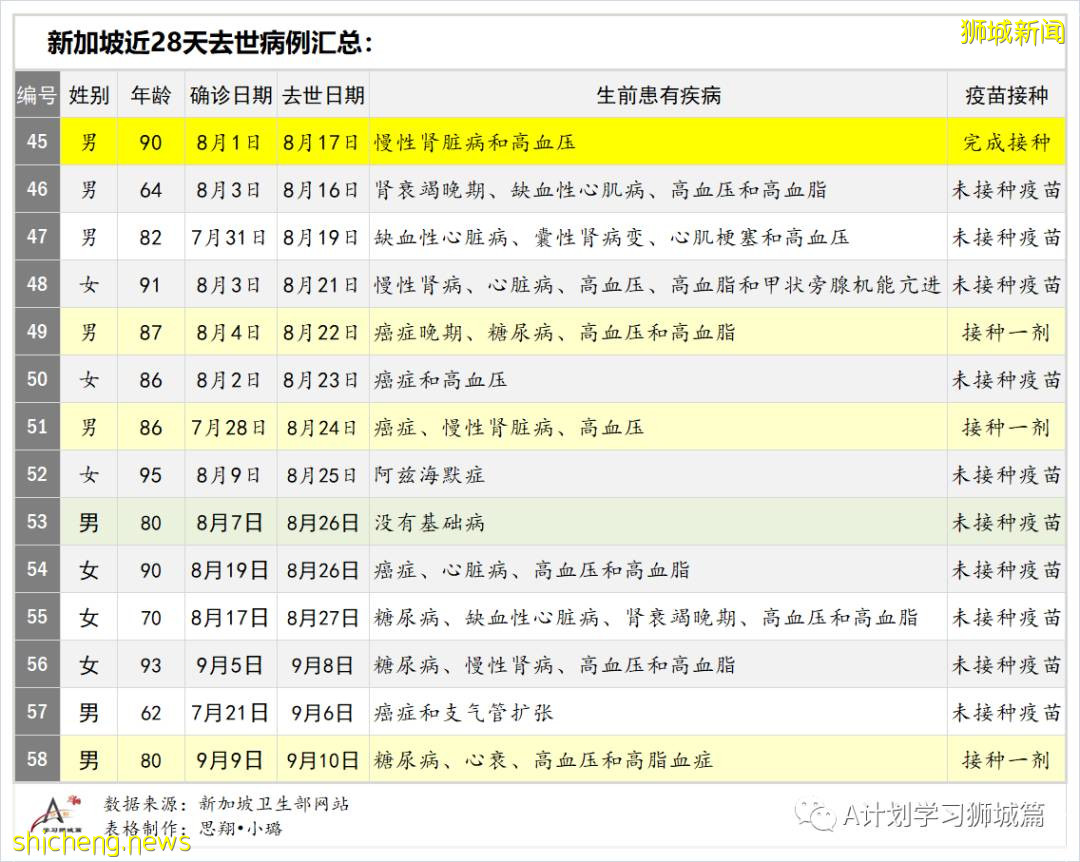Click the 疫苗接种 column header
The image size is (1080, 862).
click(x=1006, y=95)
